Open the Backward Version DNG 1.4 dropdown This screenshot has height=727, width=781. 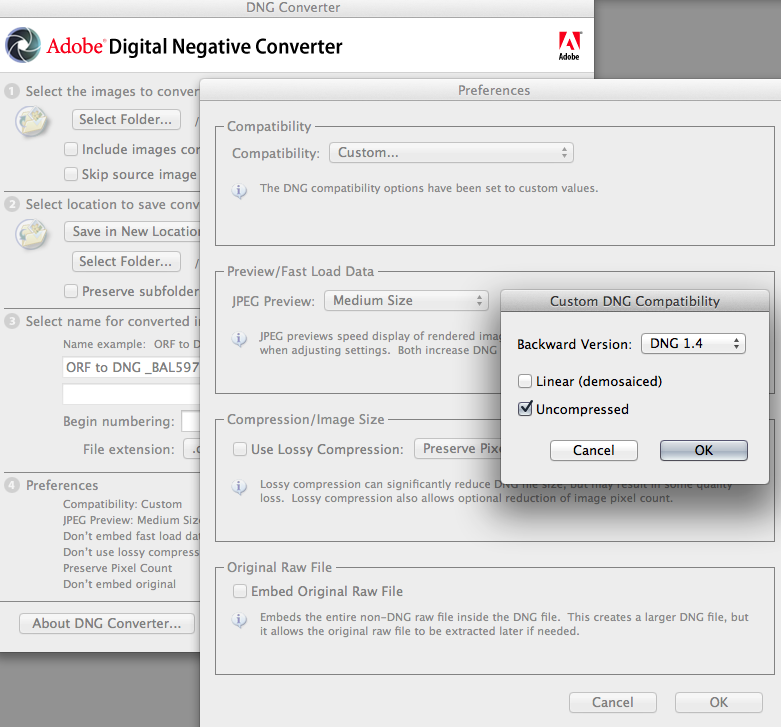coord(693,344)
